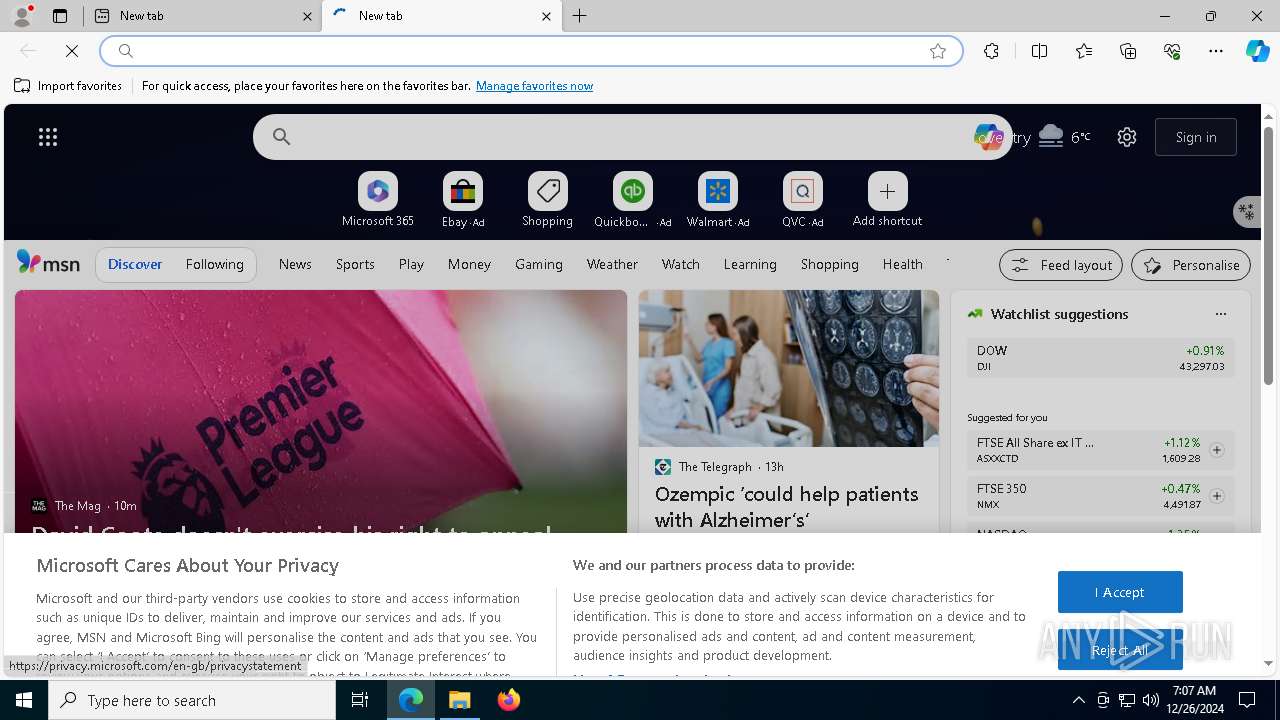
Task: Click Manage favorites now link
Action: pos(534,86)
